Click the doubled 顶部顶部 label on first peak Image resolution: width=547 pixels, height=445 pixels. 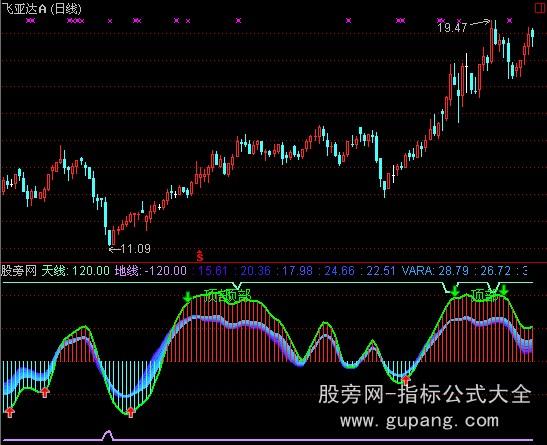(x=227, y=296)
